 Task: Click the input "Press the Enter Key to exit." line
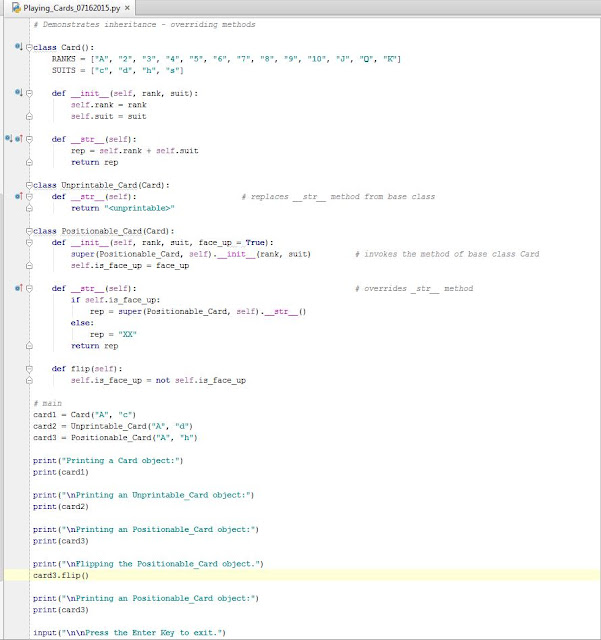[x=129, y=633]
